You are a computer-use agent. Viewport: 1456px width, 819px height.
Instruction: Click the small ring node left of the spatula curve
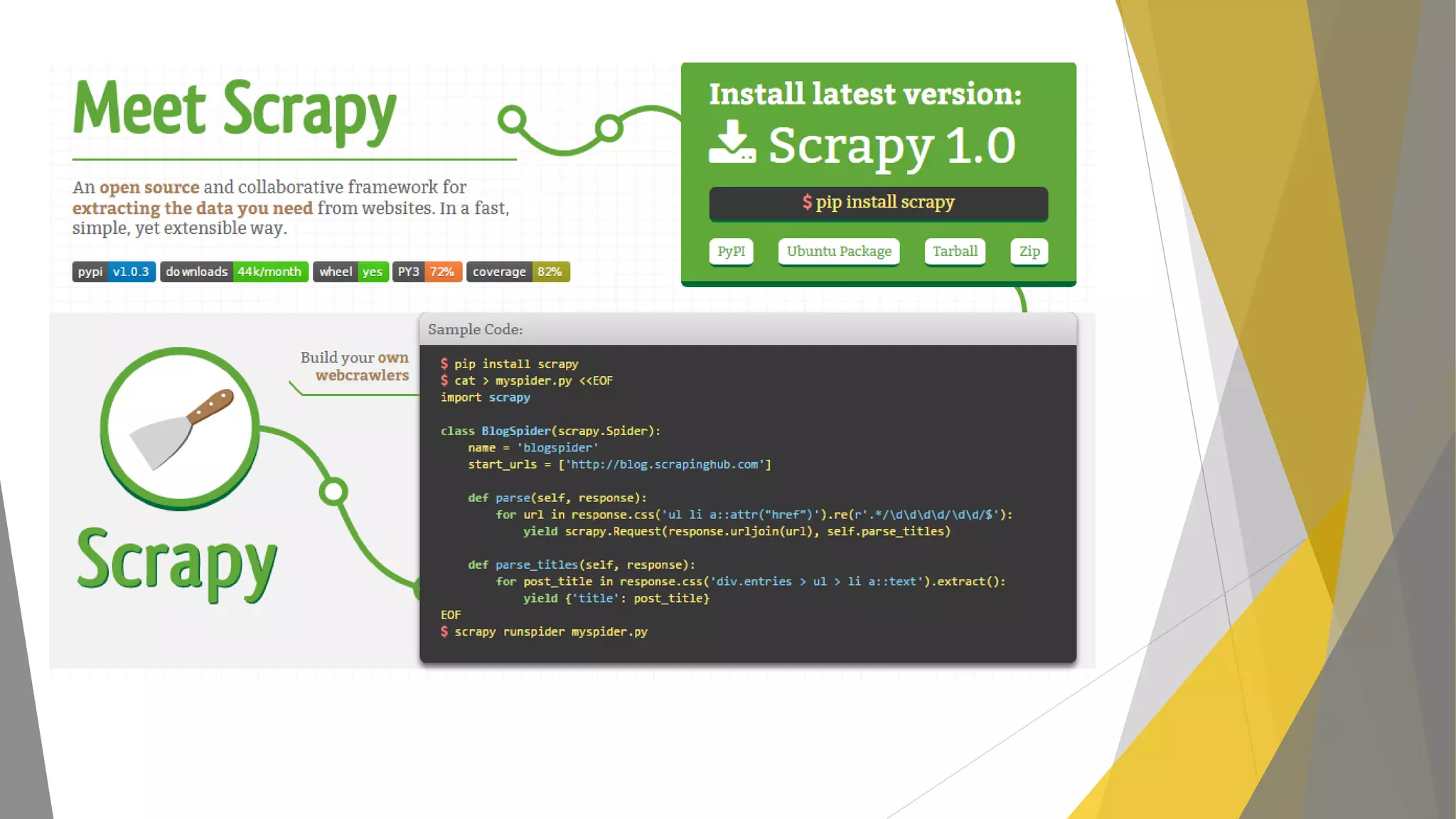(x=333, y=491)
